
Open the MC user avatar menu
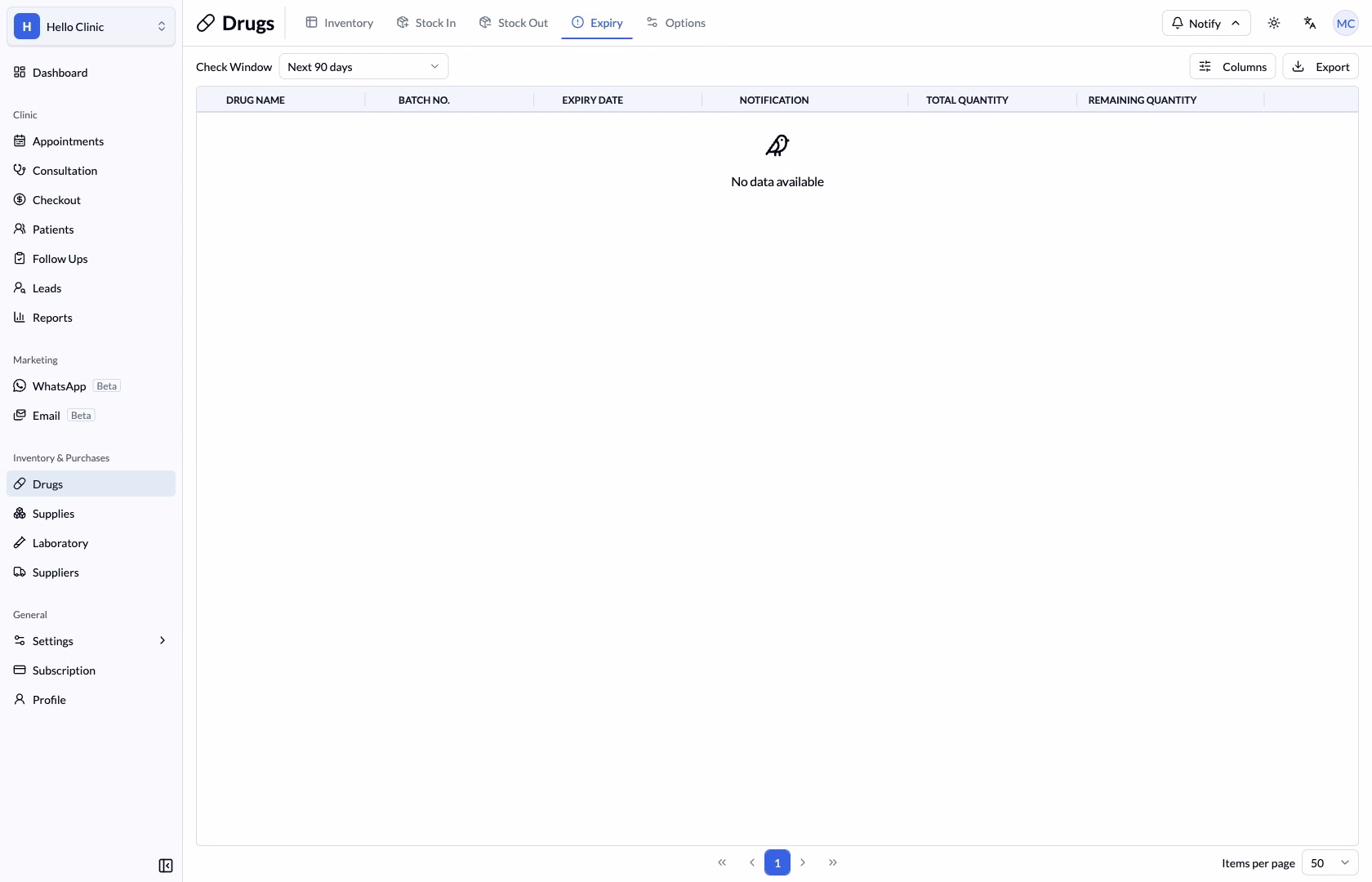coord(1346,23)
